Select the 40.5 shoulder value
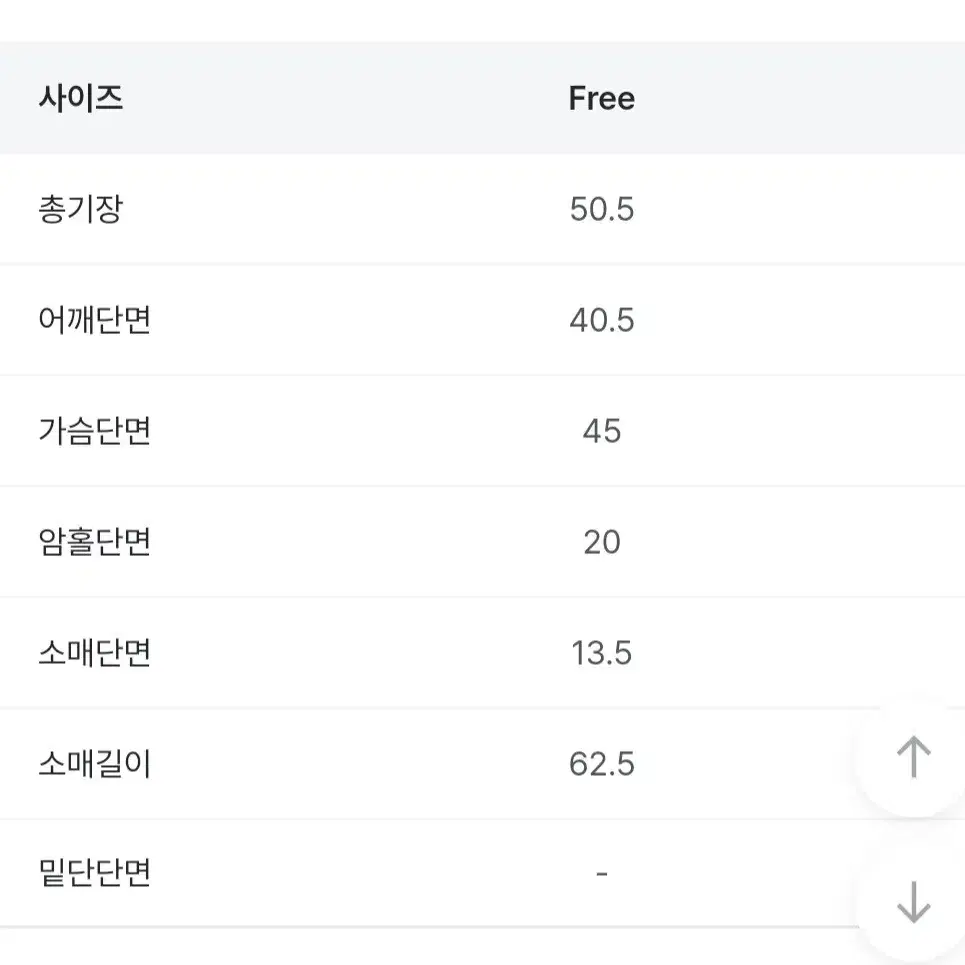965x965 pixels. 601,320
